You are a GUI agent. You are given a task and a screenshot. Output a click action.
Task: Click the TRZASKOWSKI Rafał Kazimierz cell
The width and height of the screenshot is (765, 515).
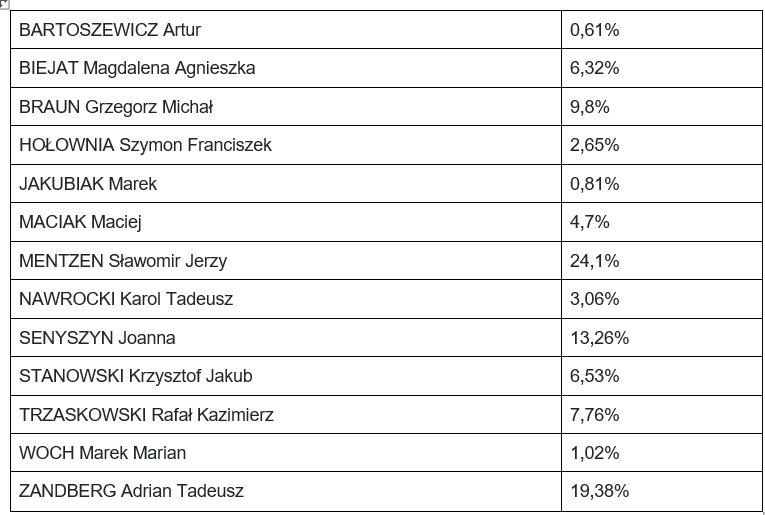tap(286, 415)
